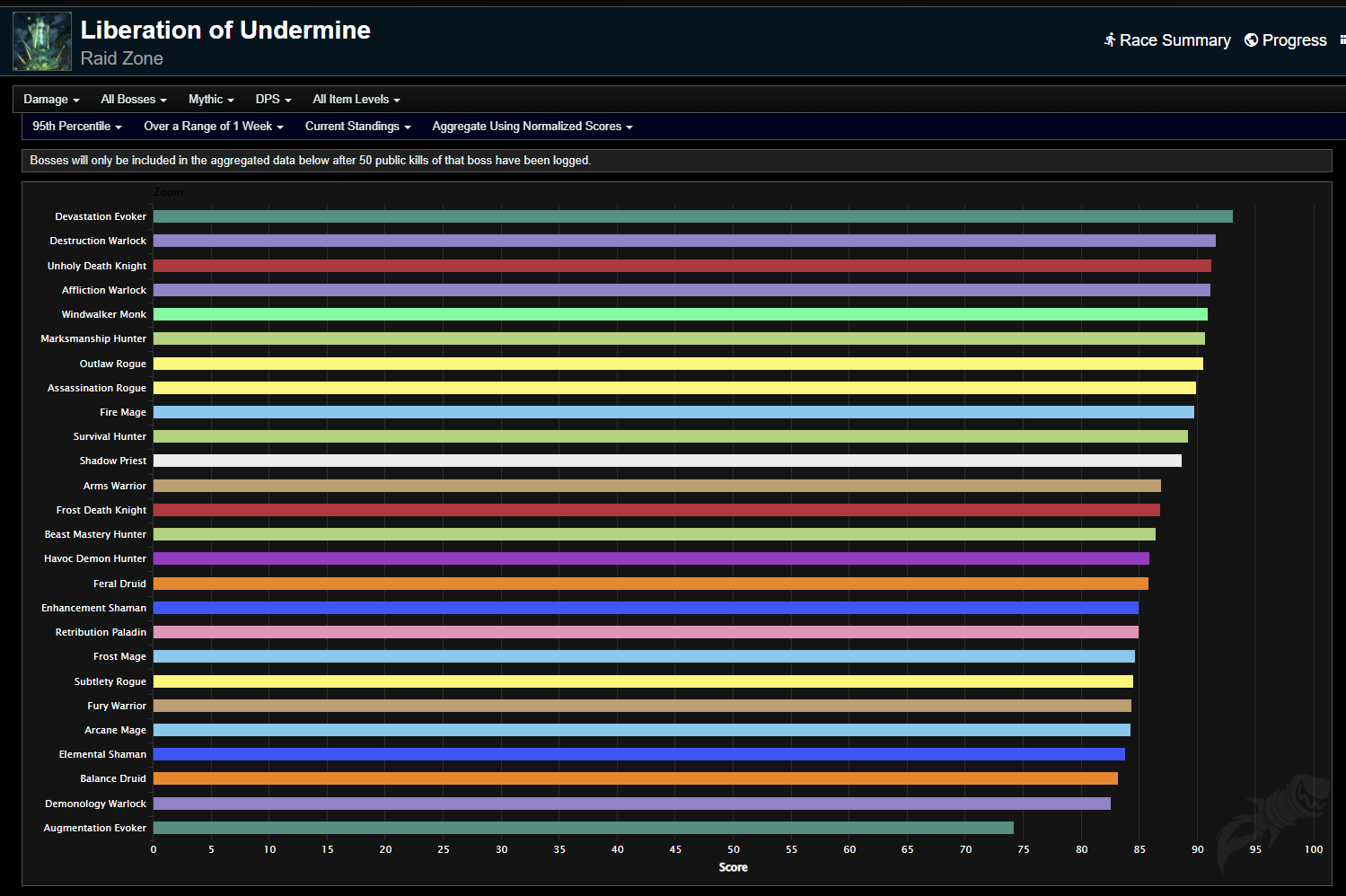The image size is (1346, 896).
Task: Click the Augmentation Evoker bar
Action: coord(583,828)
